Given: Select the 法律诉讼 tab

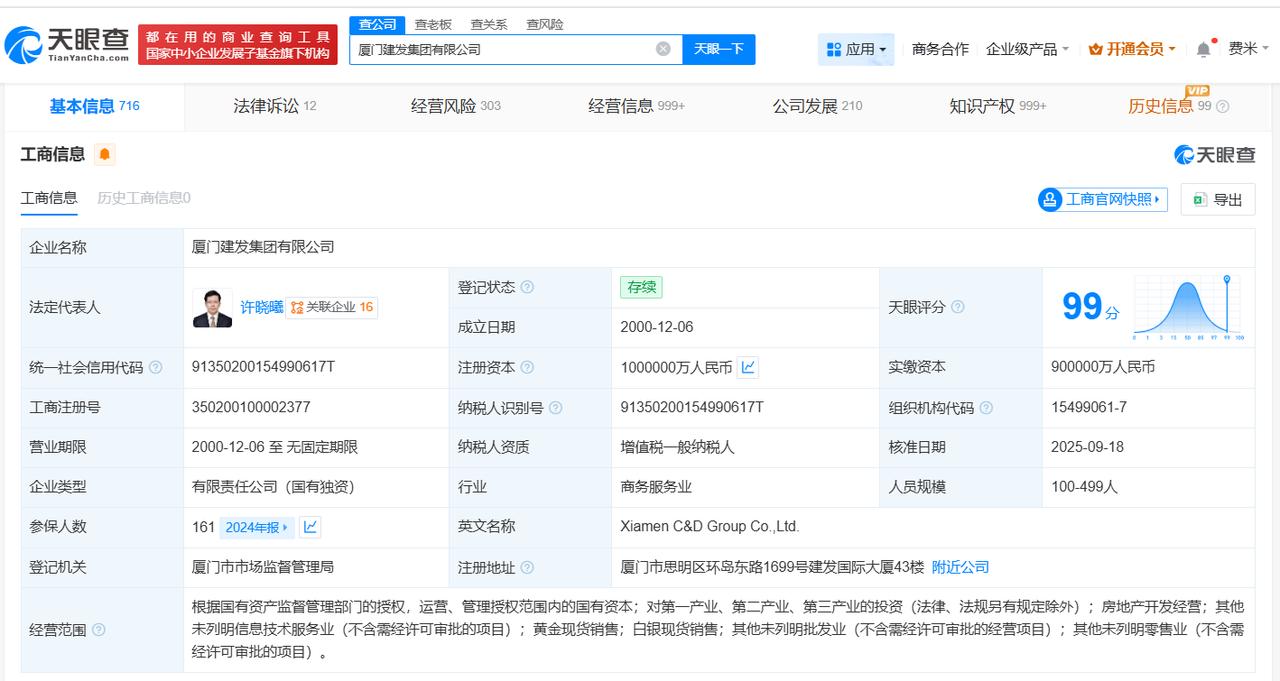Looking at the screenshot, I should click(x=275, y=106).
